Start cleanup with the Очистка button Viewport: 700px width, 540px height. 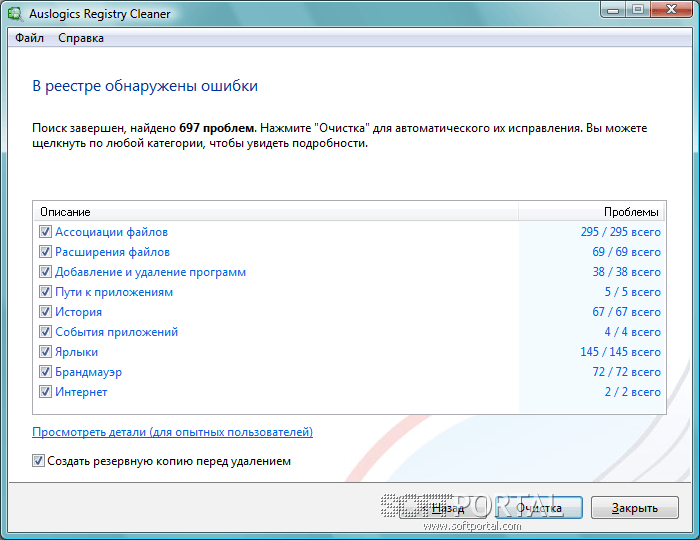coord(539,508)
